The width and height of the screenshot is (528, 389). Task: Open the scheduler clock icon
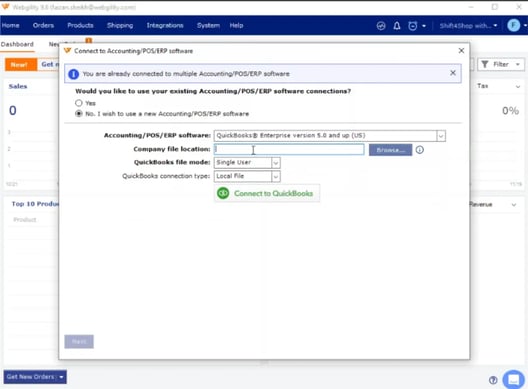(412, 26)
